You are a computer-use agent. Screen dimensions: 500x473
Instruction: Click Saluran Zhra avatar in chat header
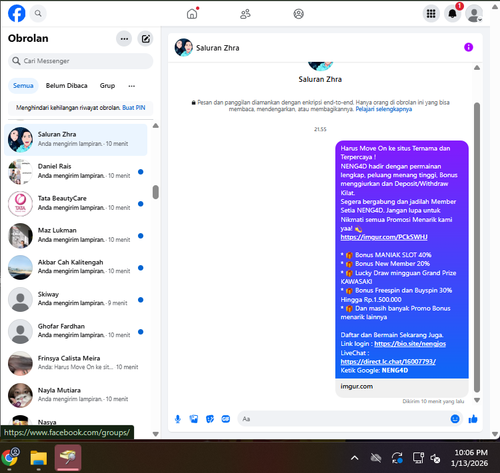(184, 48)
